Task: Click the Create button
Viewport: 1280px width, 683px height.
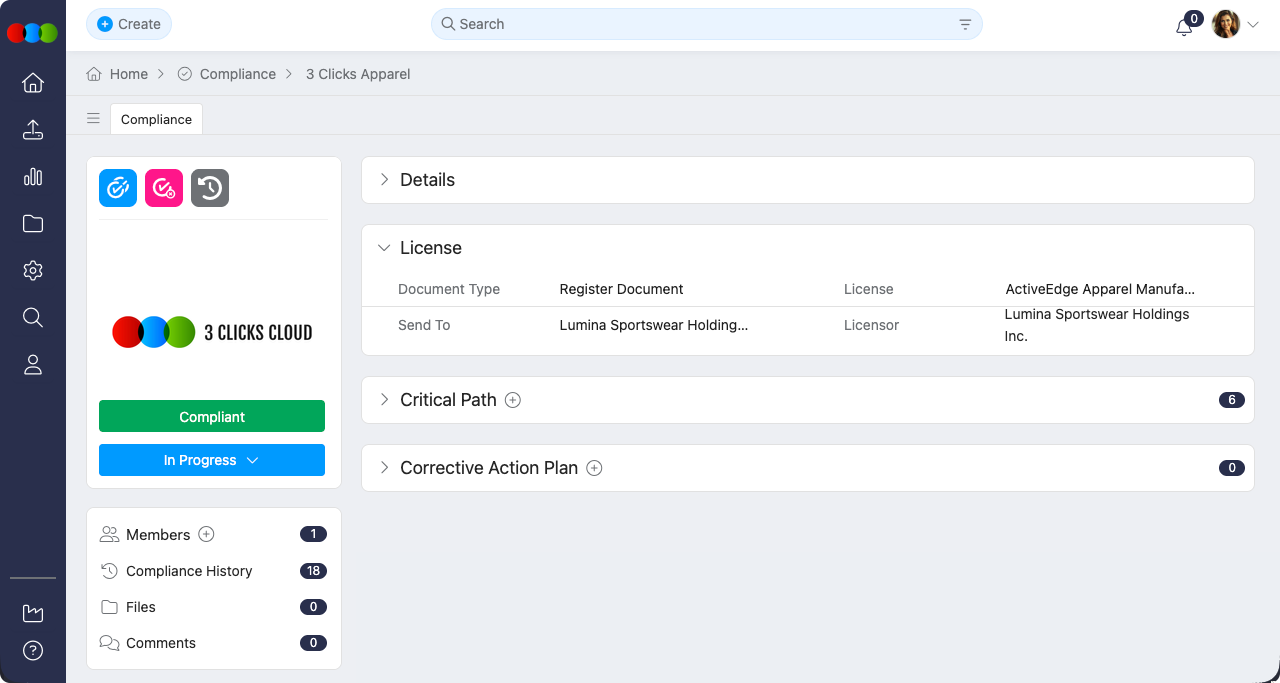Action: pyautogui.click(x=129, y=24)
